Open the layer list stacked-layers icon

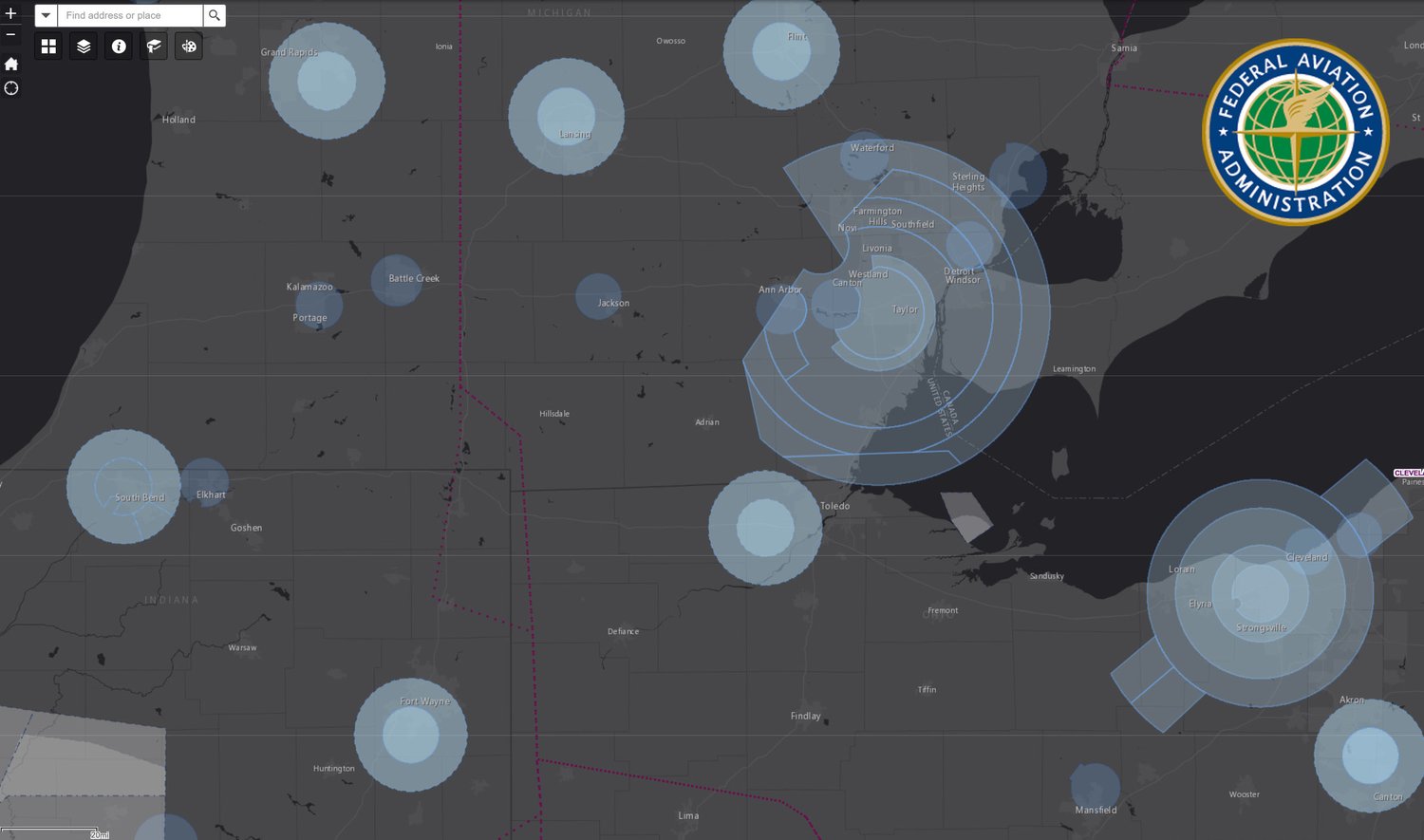84,46
